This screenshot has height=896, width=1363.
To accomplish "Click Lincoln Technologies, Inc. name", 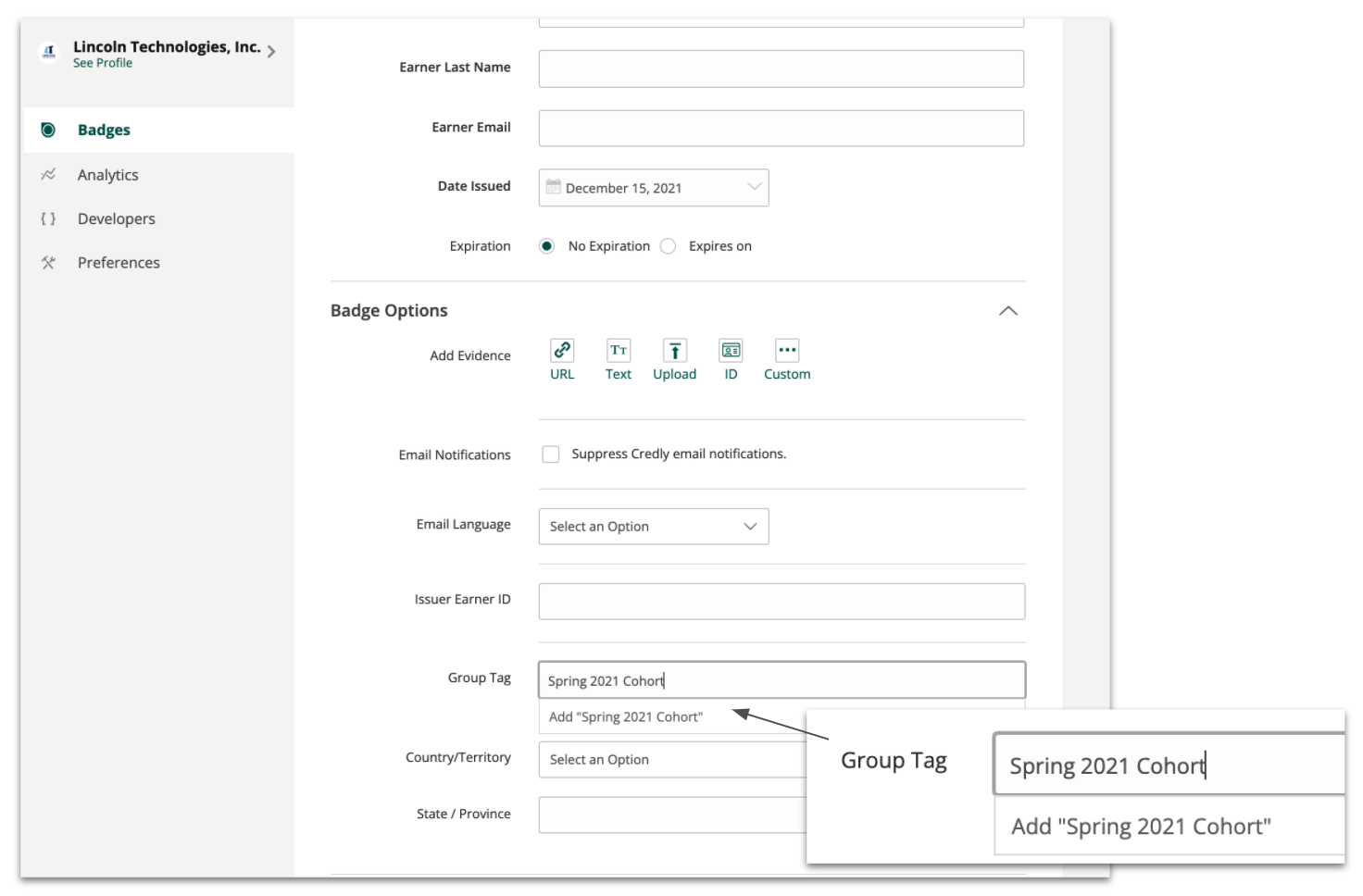I will (x=167, y=46).
